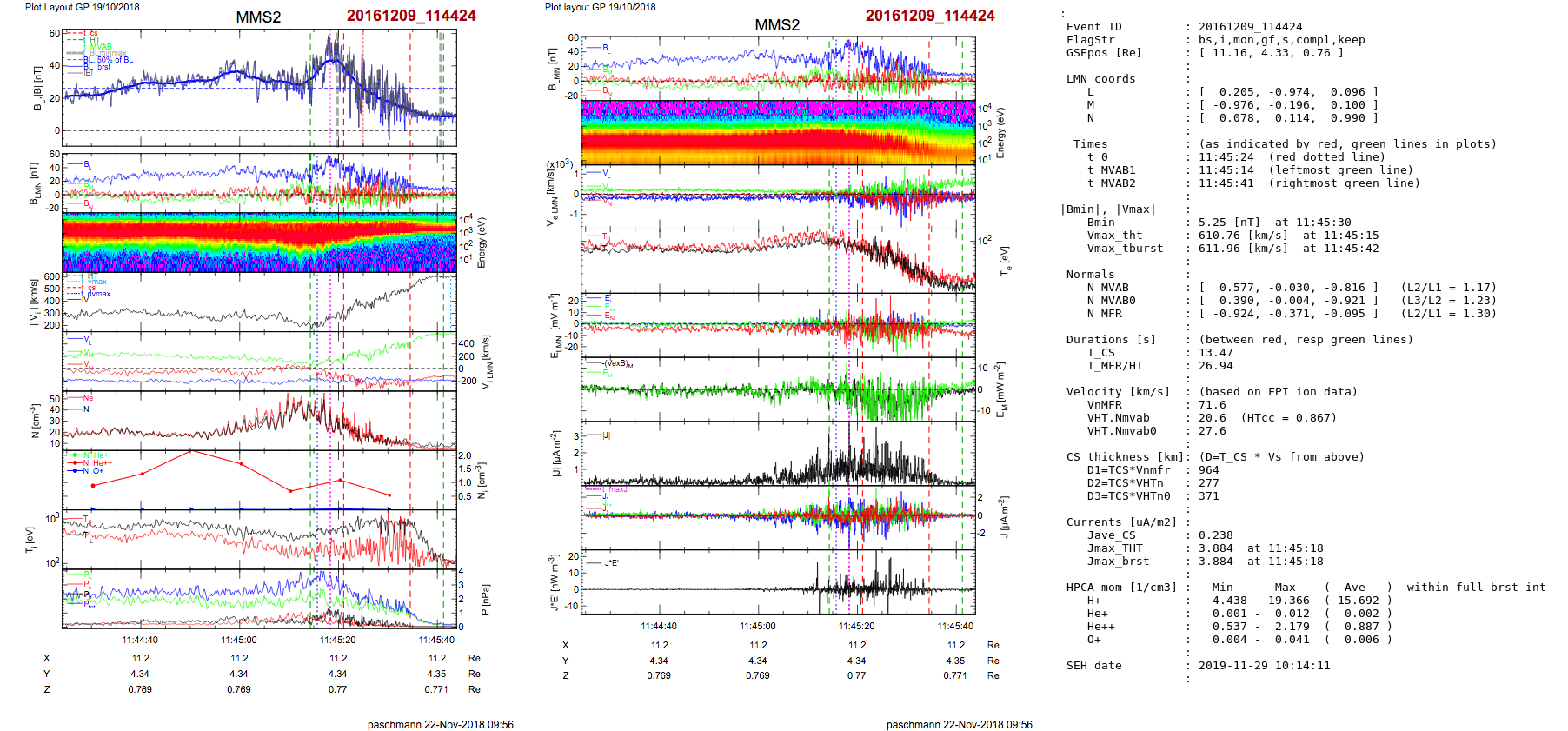This screenshot has height=731, width=1568.
Task: Select the T_CS duration value 13.47
Action: tap(1215, 353)
